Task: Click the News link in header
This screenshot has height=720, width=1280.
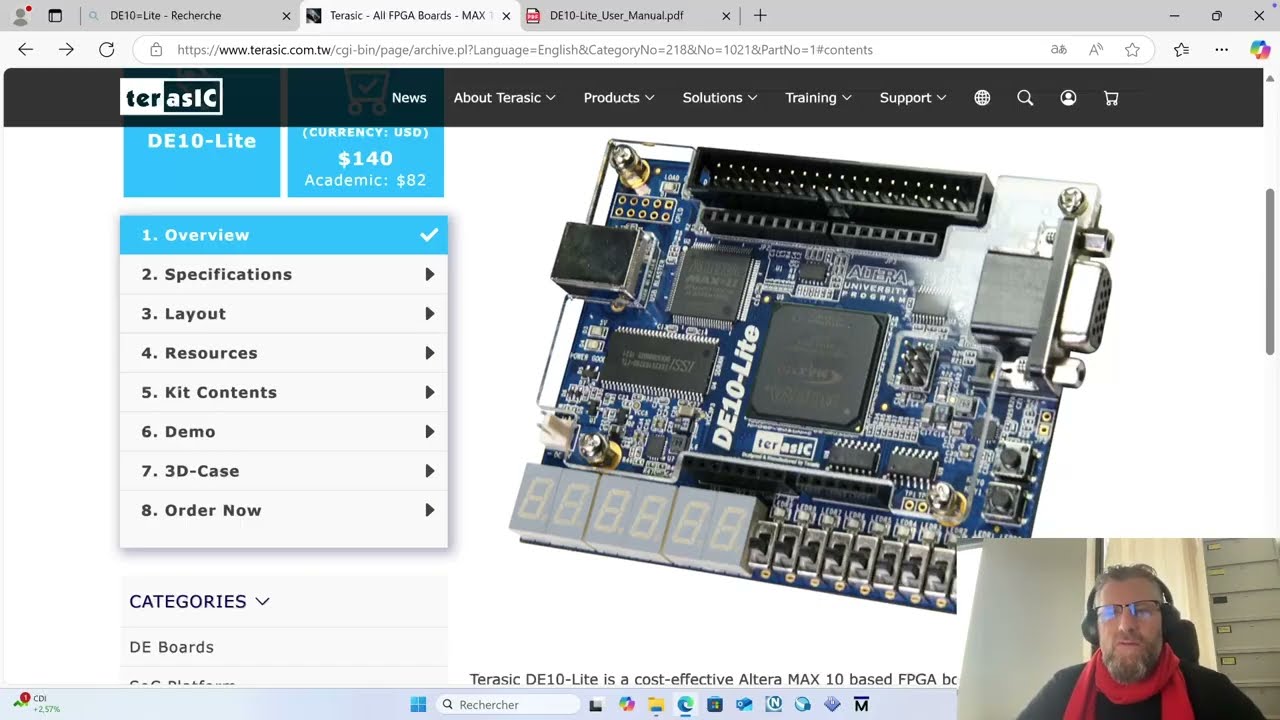Action: [409, 97]
